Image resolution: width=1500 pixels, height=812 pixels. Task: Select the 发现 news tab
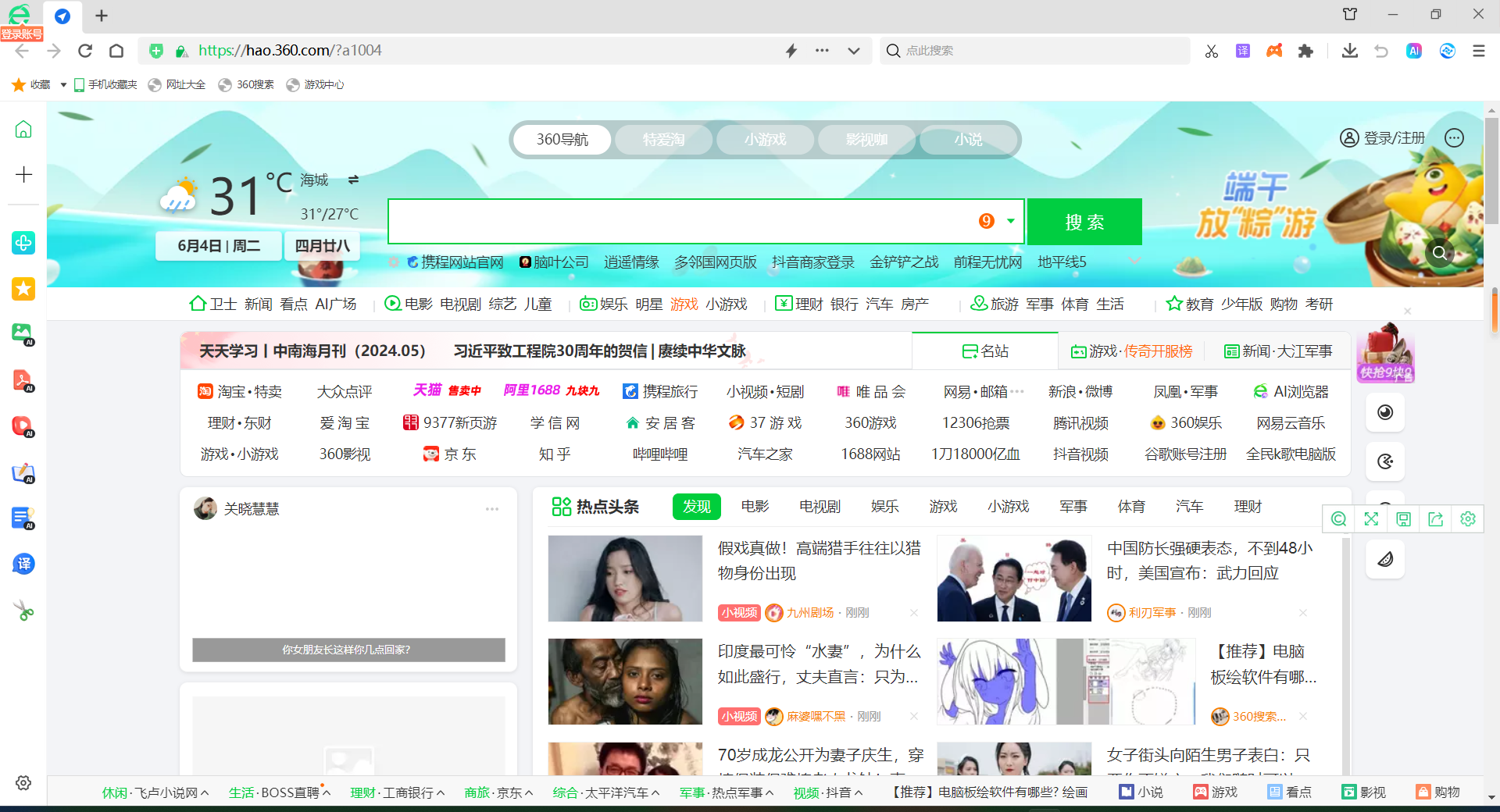click(x=696, y=507)
